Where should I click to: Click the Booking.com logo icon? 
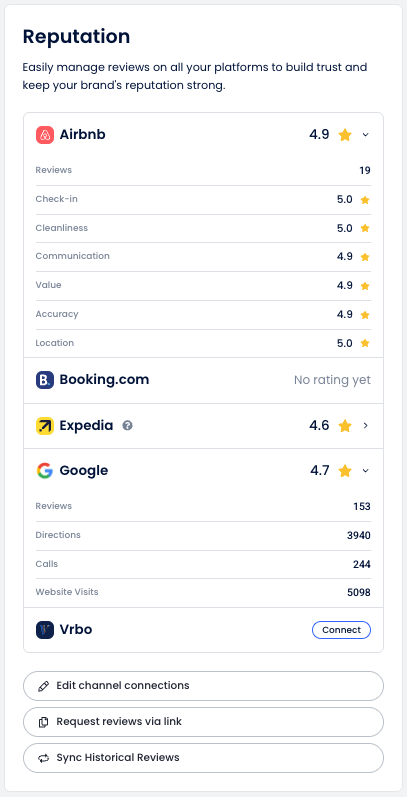(x=45, y=380)
